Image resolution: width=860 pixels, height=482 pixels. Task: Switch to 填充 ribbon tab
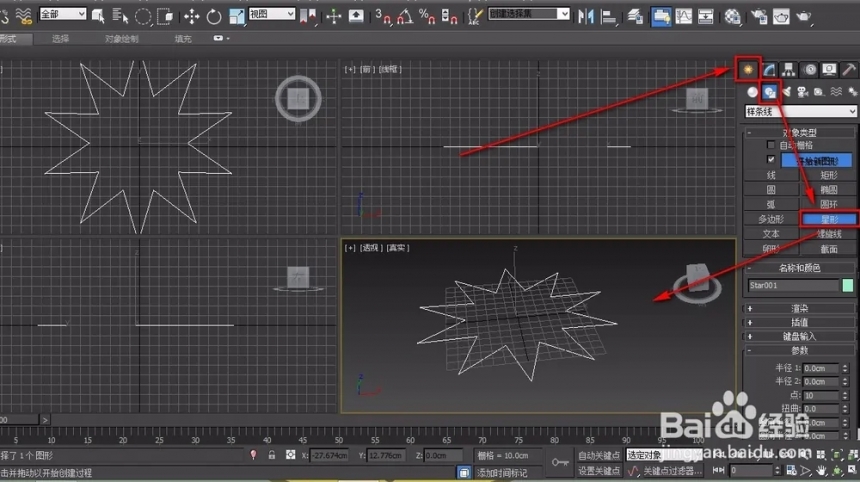coord(183,38)
